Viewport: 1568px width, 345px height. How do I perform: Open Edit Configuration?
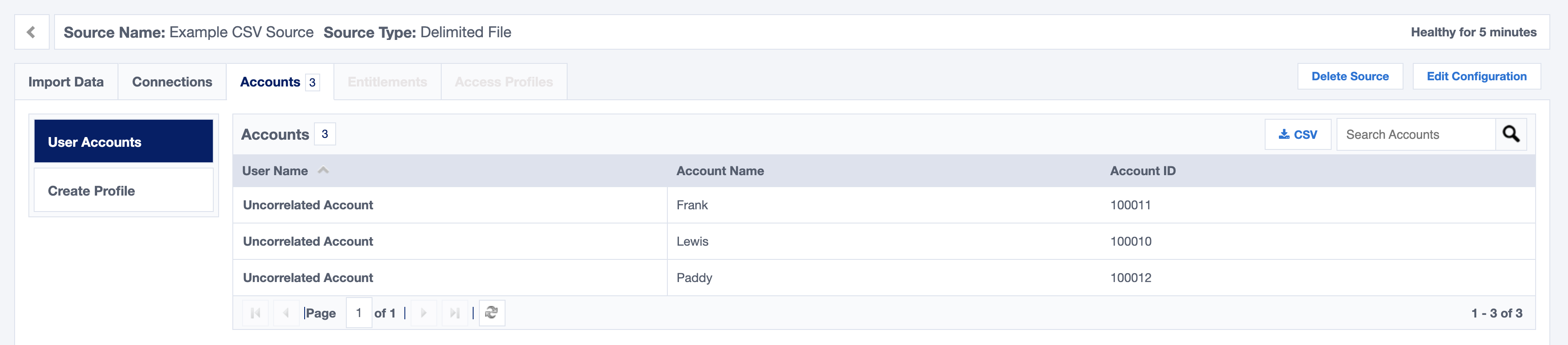(x=1477, y=76)
